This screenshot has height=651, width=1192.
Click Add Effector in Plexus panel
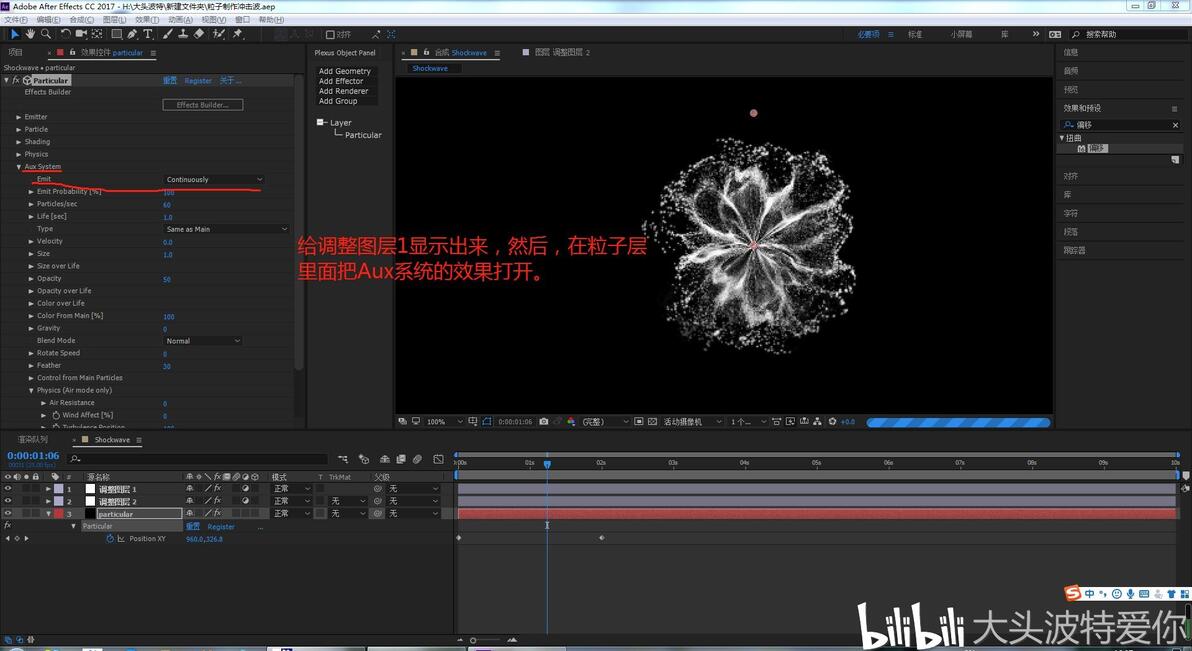(x=341, y=81)
